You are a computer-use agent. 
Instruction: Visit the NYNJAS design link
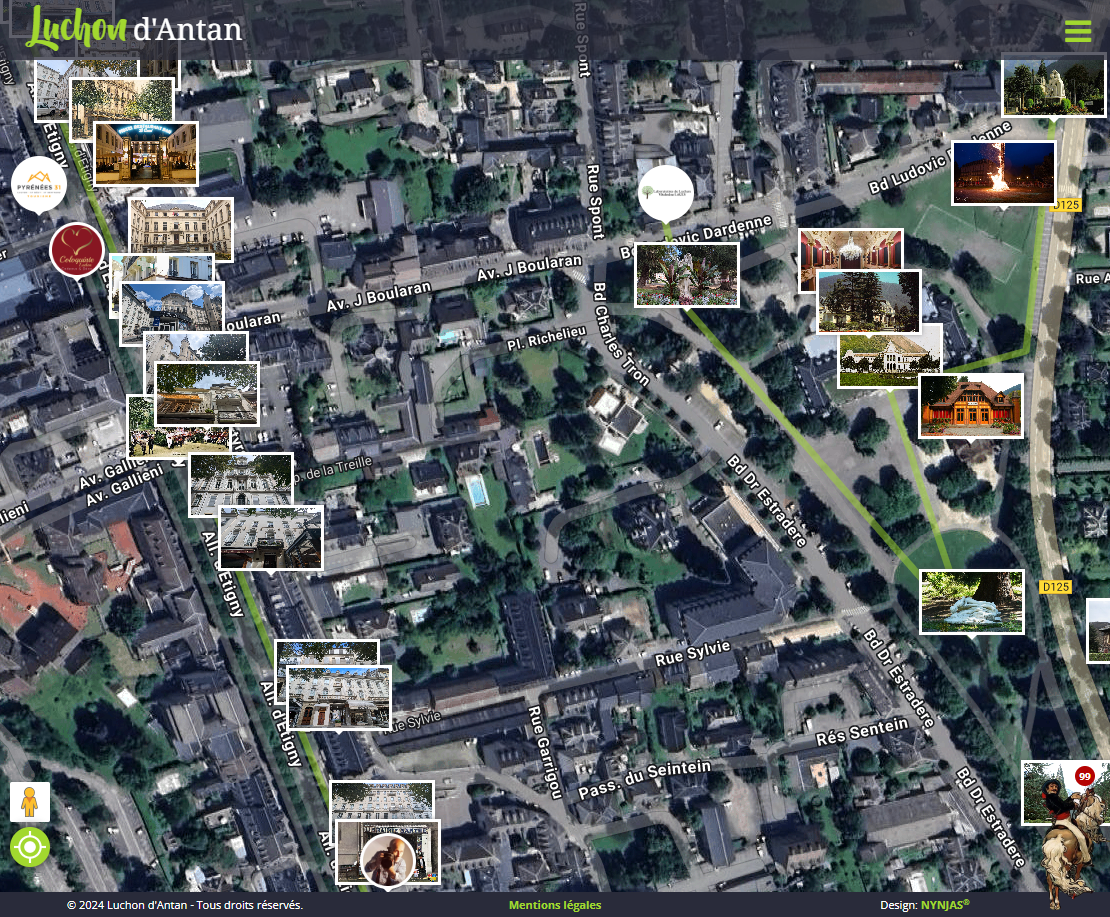944,905
